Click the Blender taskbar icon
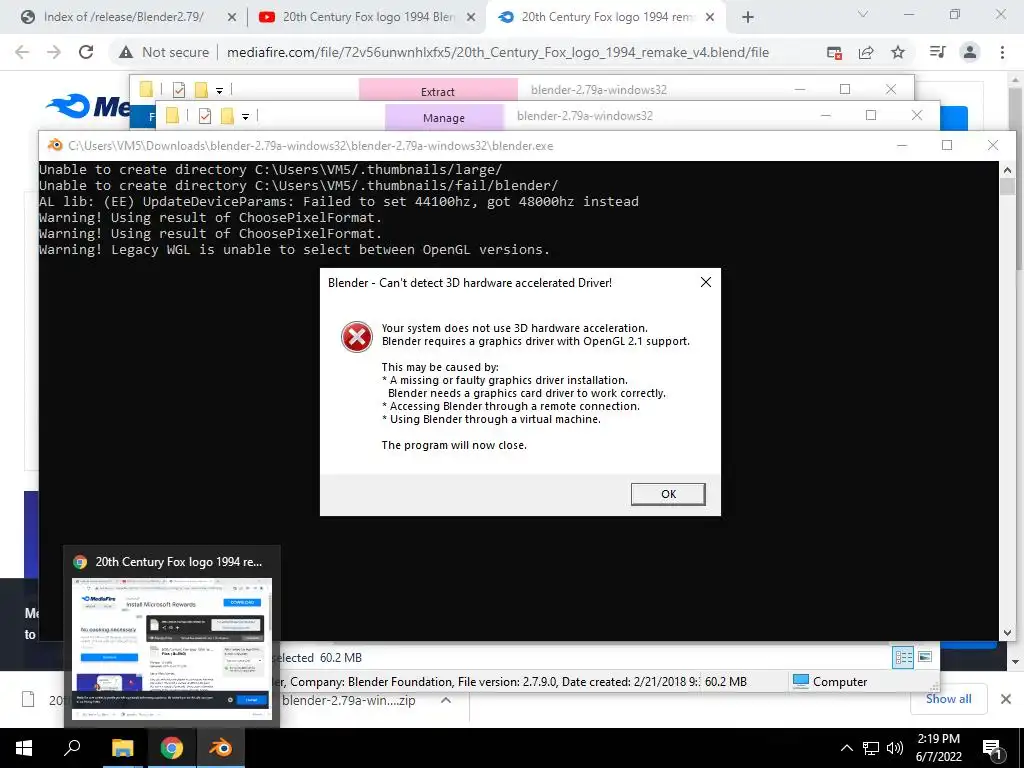 [x=221, y=748]
